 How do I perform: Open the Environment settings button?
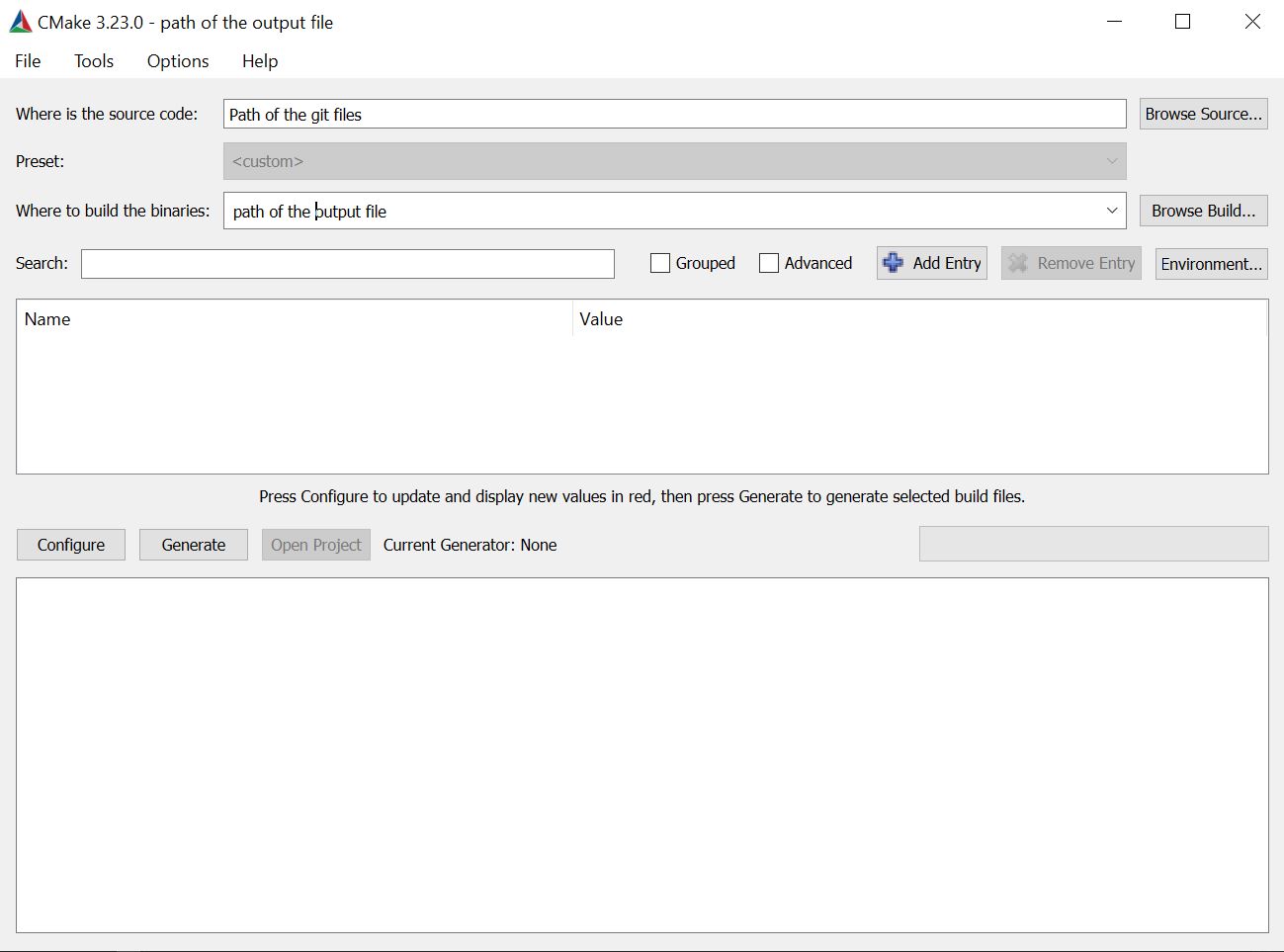1211,264
